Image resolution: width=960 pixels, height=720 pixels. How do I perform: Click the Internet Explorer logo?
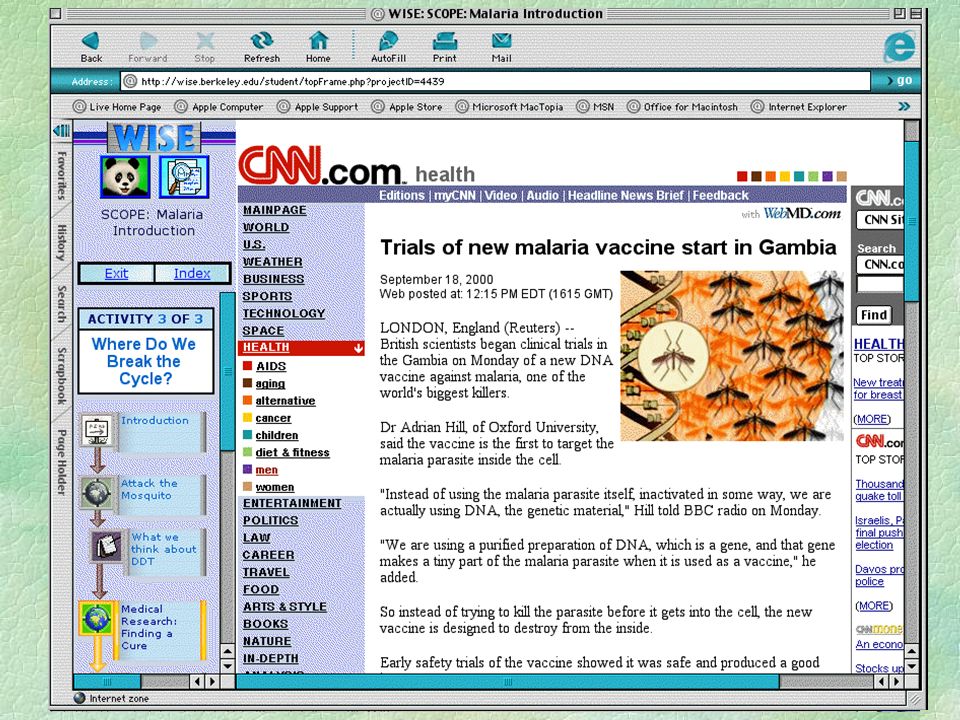click(899, 46)
